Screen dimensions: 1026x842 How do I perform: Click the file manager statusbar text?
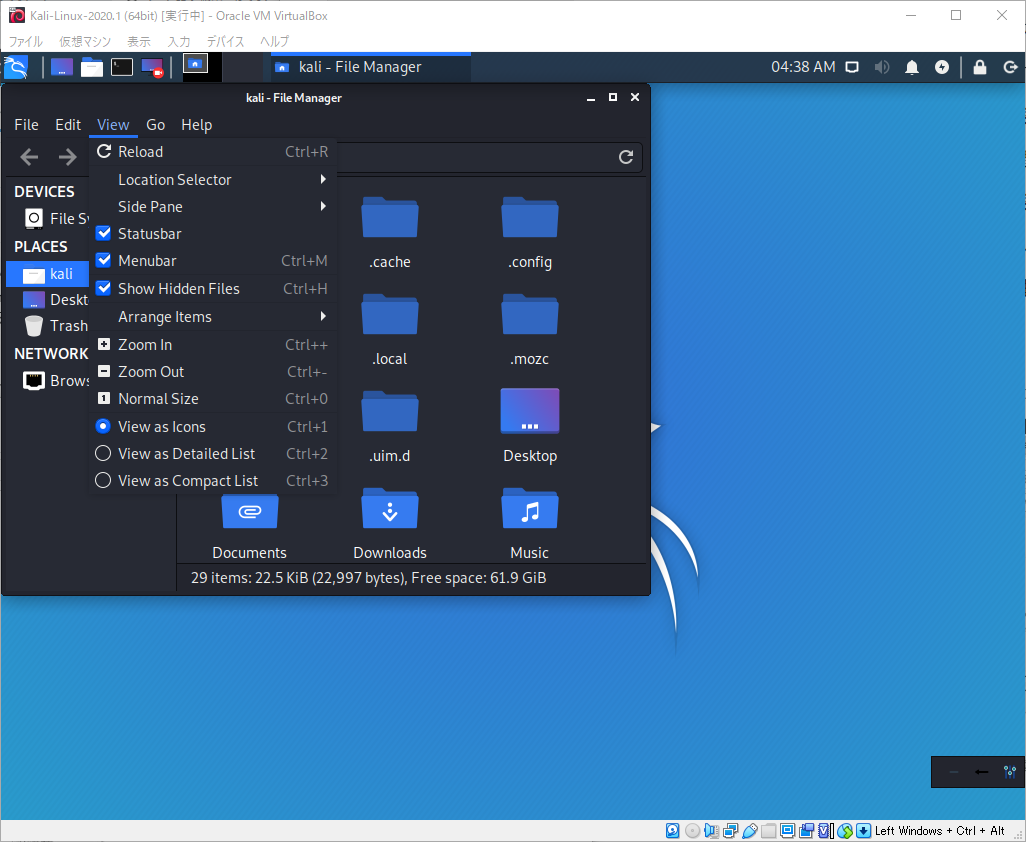368,578
